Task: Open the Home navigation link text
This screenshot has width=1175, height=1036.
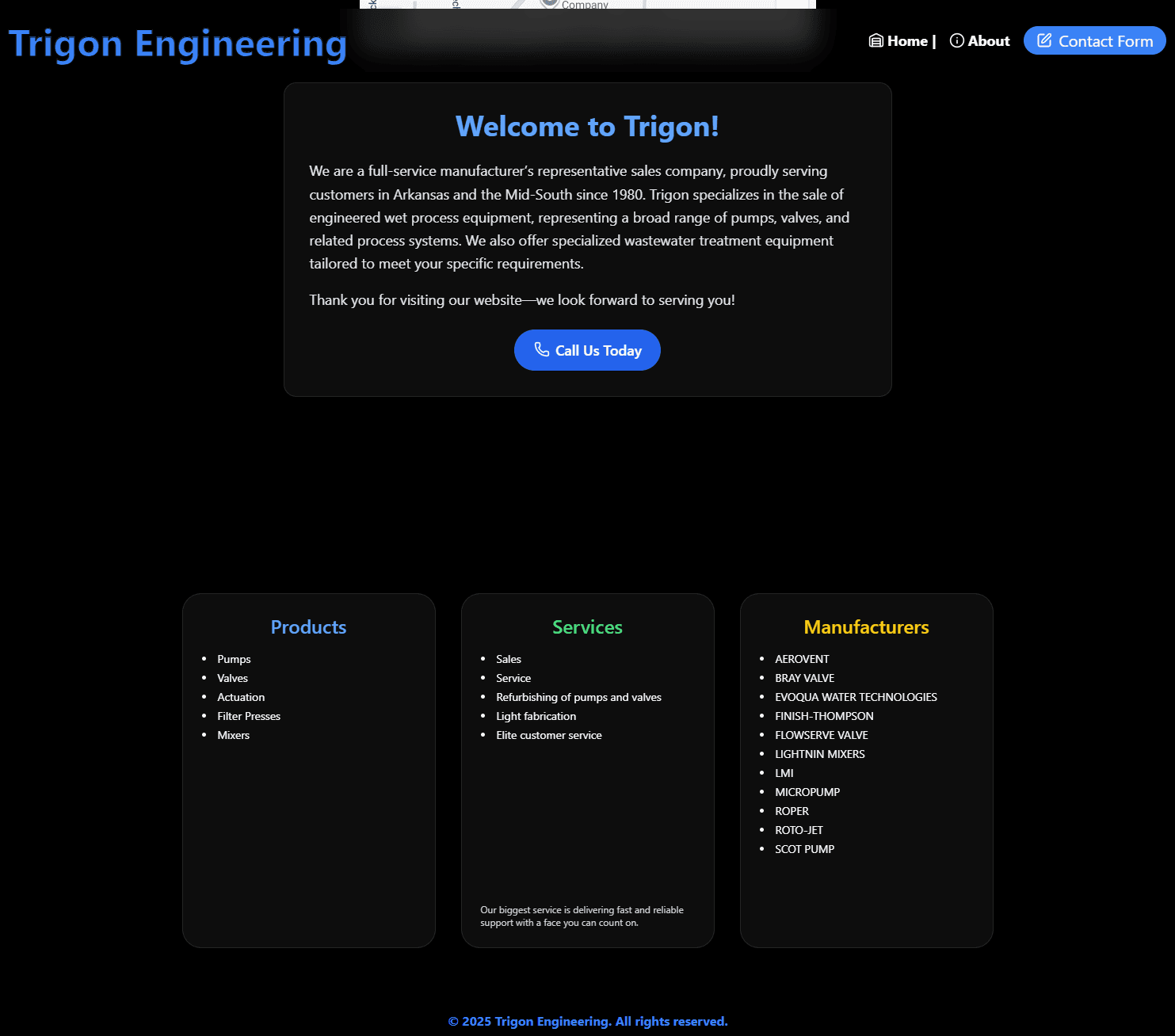Action: tap(907, 41)
